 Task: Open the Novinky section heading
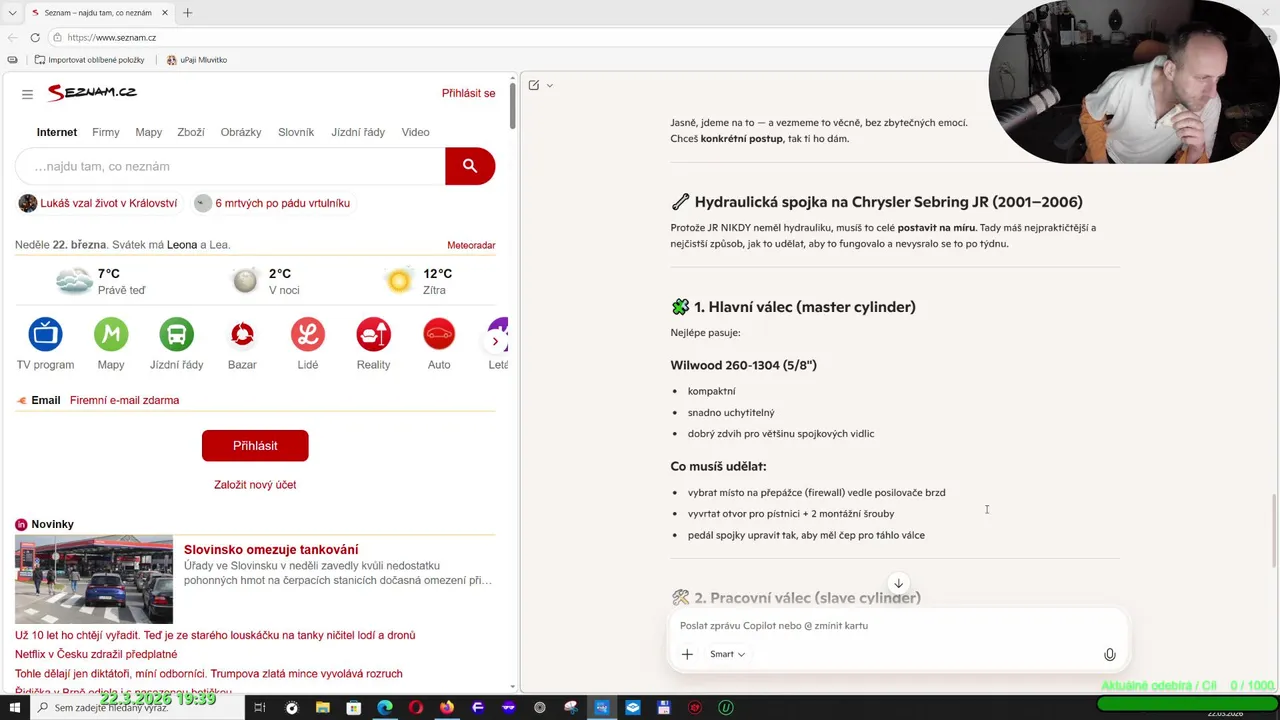click(52, 524)
